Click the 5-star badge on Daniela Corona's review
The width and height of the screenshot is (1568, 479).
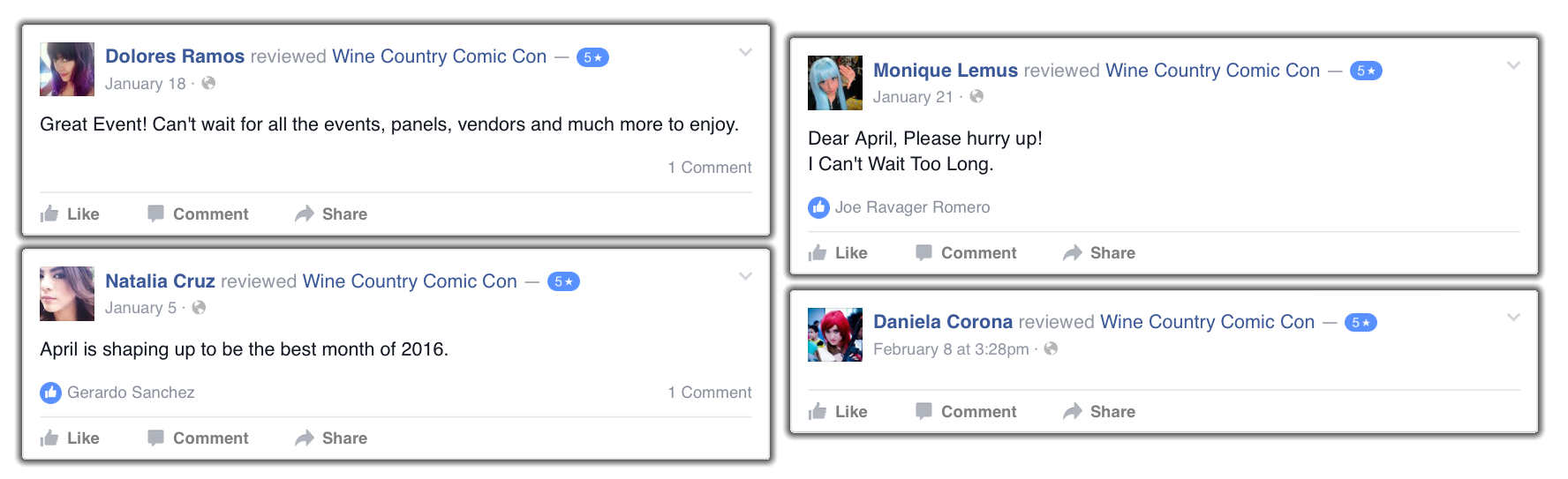click(1361, 323)
